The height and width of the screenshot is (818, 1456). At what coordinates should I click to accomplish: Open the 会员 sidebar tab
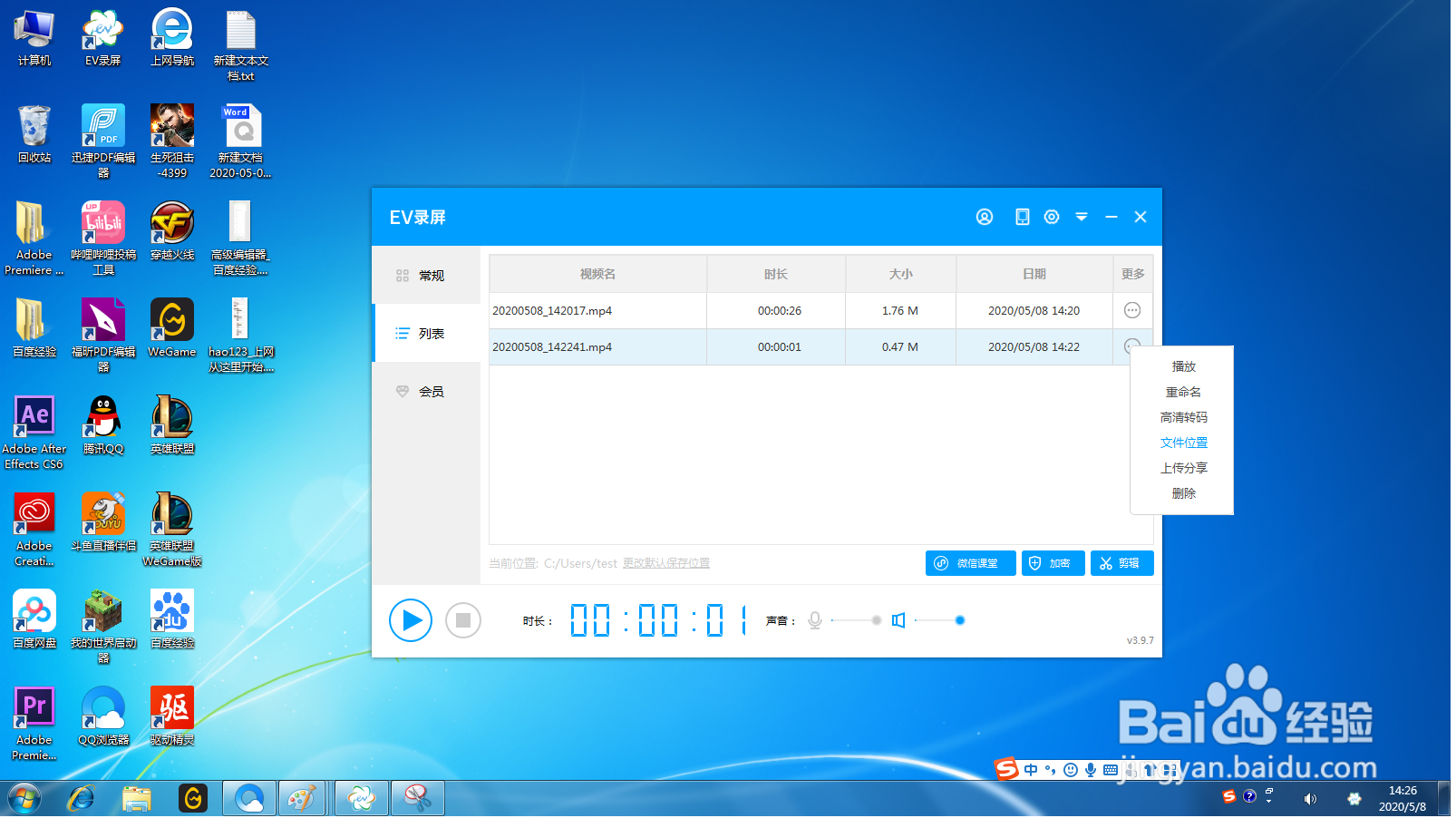click(x=428, y=393)
